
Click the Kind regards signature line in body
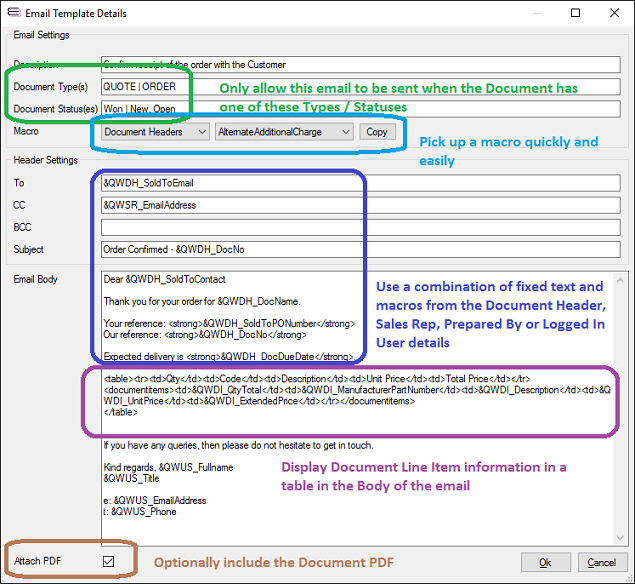tap(168, 468)
